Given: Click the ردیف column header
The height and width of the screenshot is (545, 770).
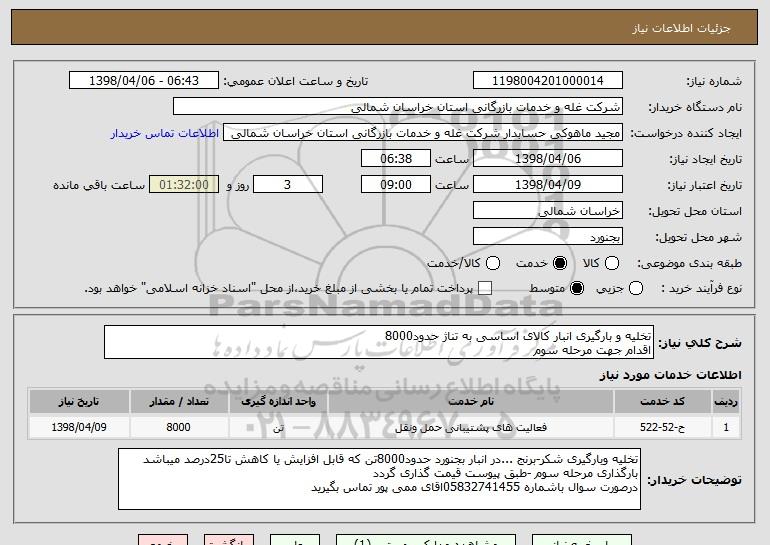Looking at the screenshot, I should click(726, 402).
